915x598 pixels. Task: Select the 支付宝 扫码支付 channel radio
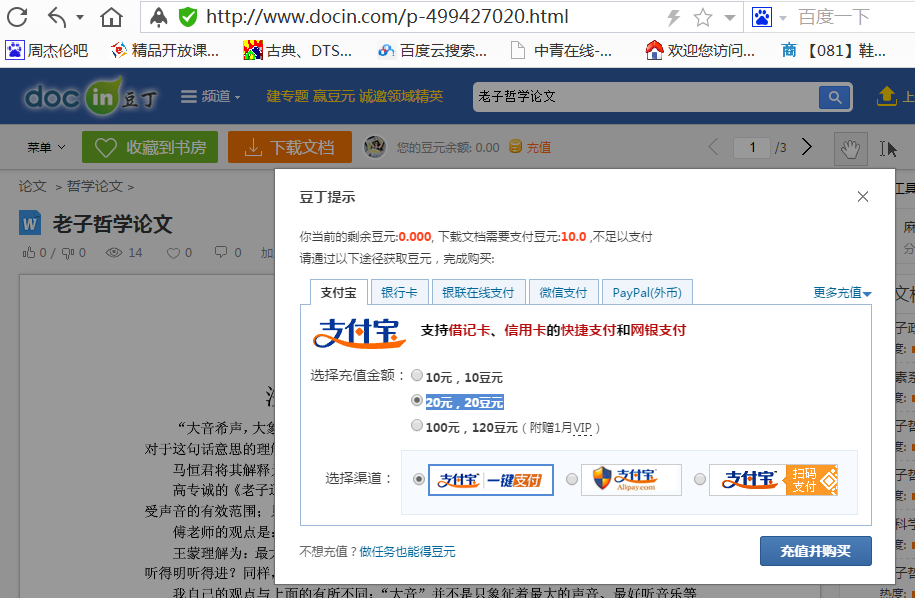pyautogui.click(x=700, y=479)
